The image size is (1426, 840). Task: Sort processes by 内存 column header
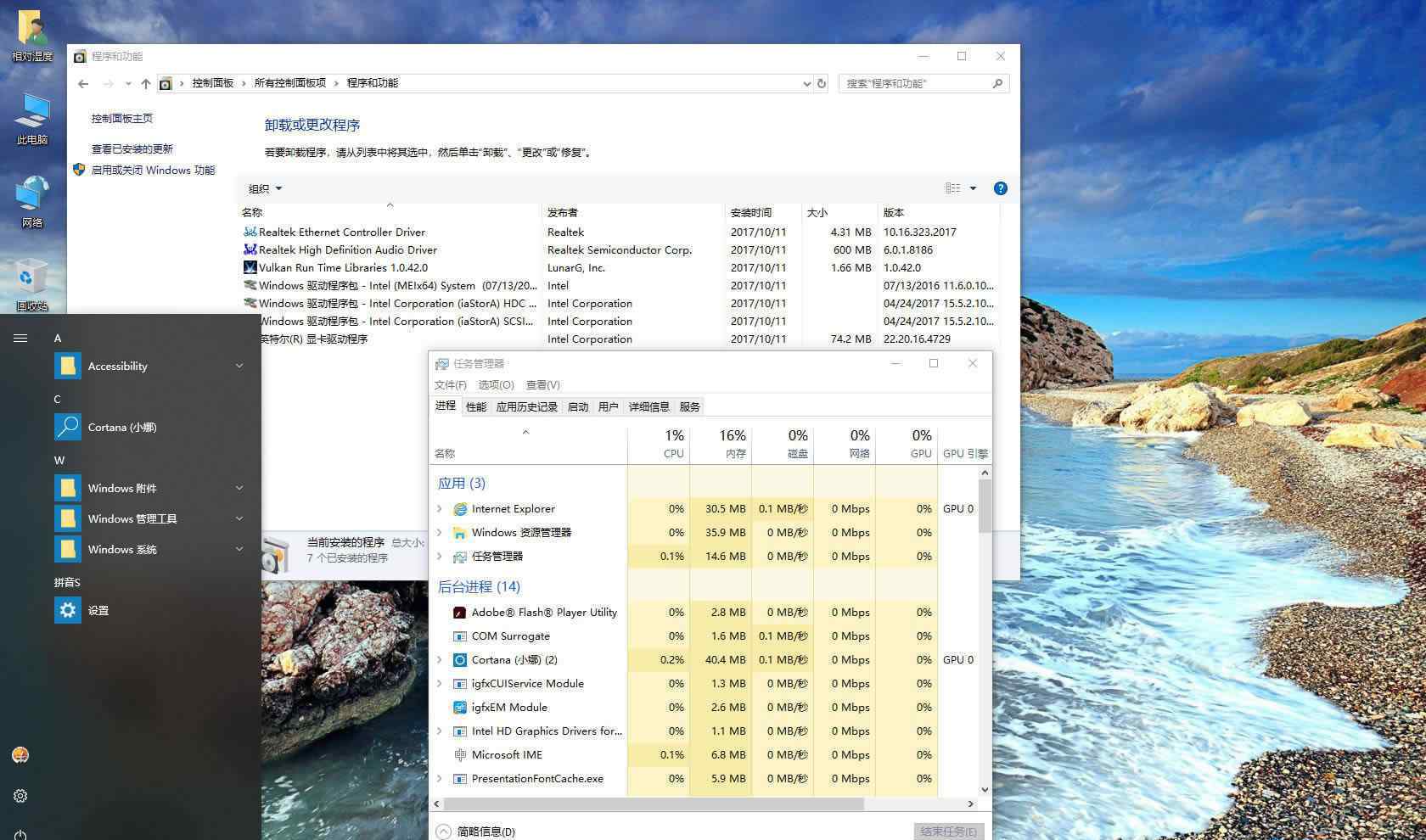coord(721,444)
